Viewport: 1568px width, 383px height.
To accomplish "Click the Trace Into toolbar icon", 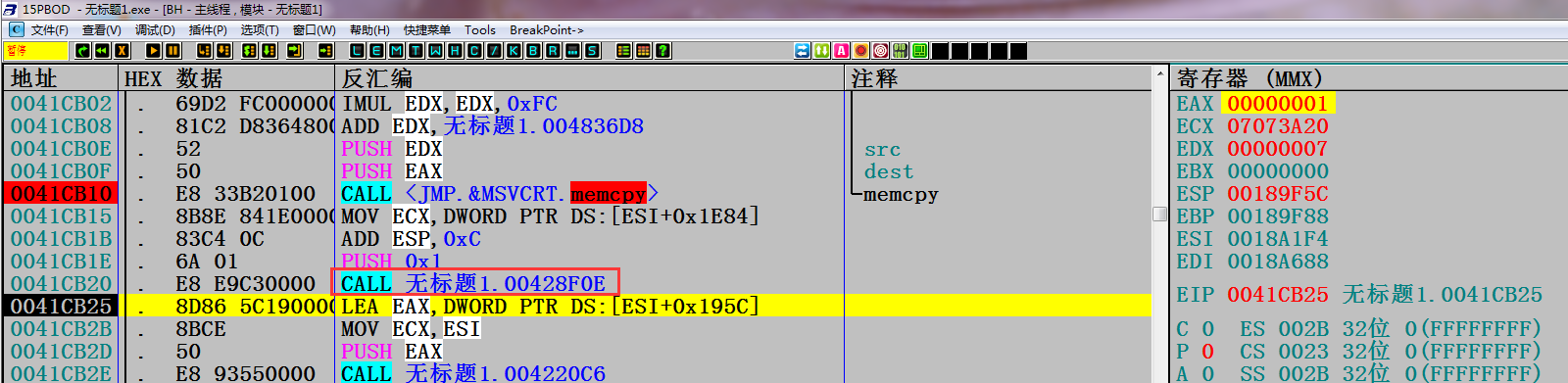I will pos(249,50).
